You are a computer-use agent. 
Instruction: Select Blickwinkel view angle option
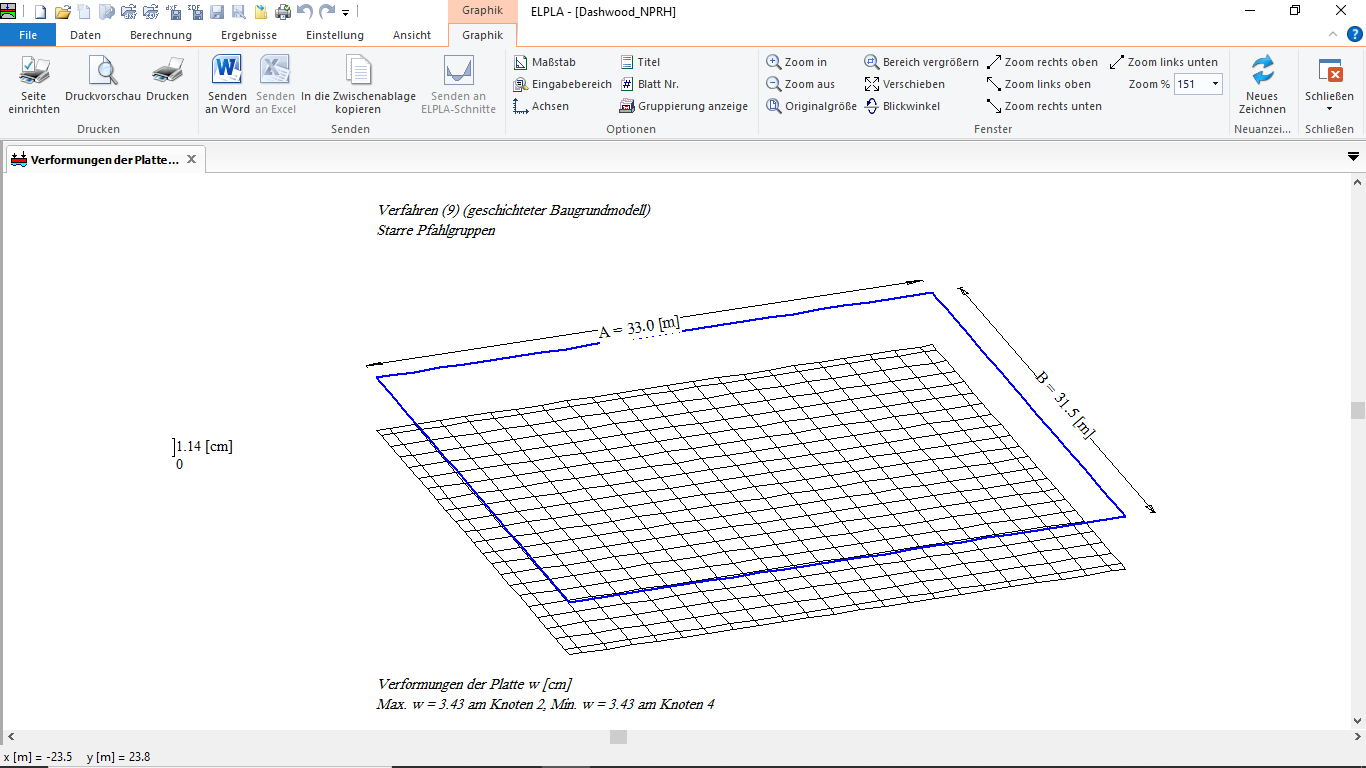(902, 106)
